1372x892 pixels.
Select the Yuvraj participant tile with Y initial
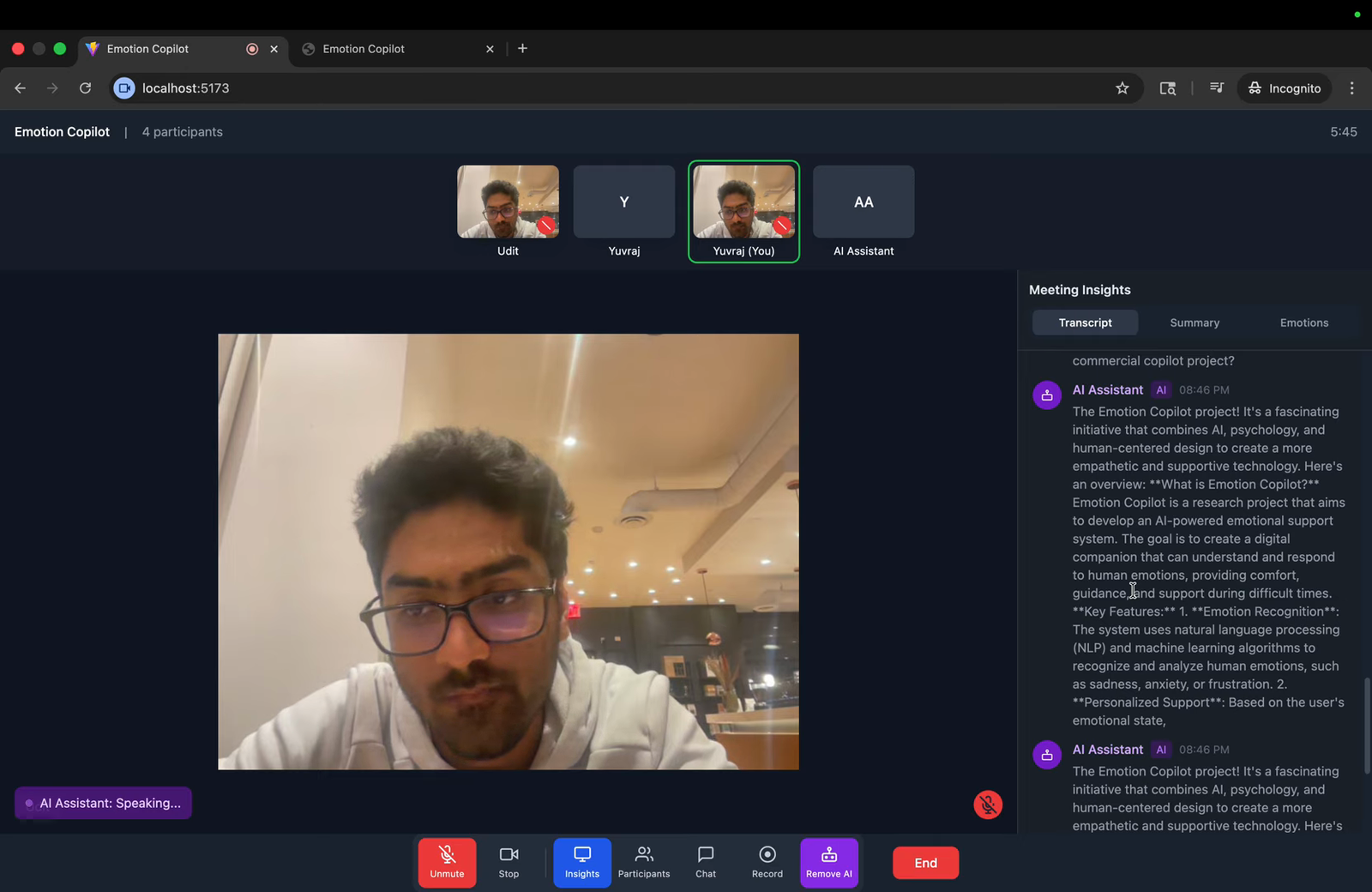[624, 202]
